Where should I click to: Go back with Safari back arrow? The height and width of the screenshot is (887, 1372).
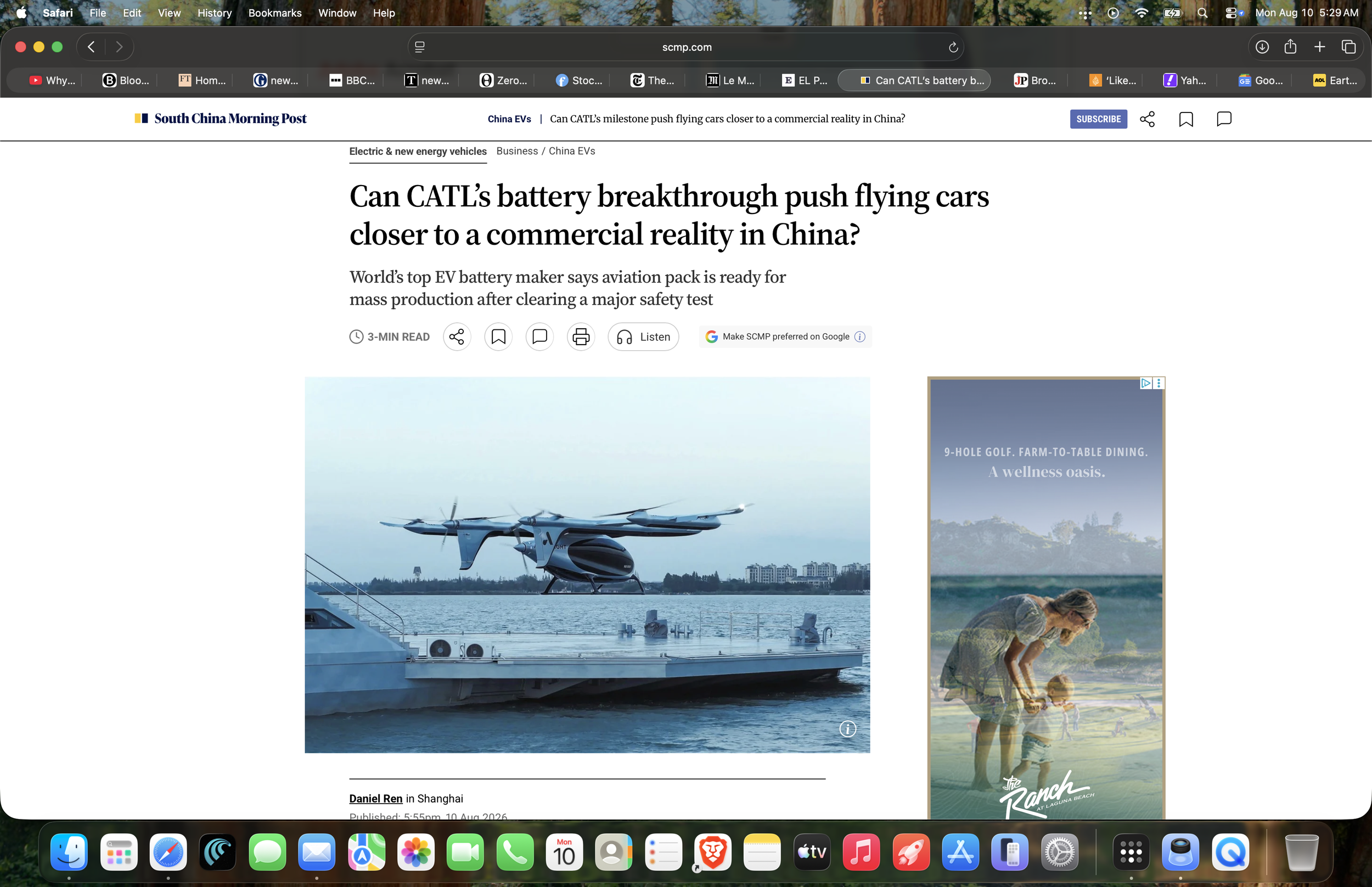91,47
